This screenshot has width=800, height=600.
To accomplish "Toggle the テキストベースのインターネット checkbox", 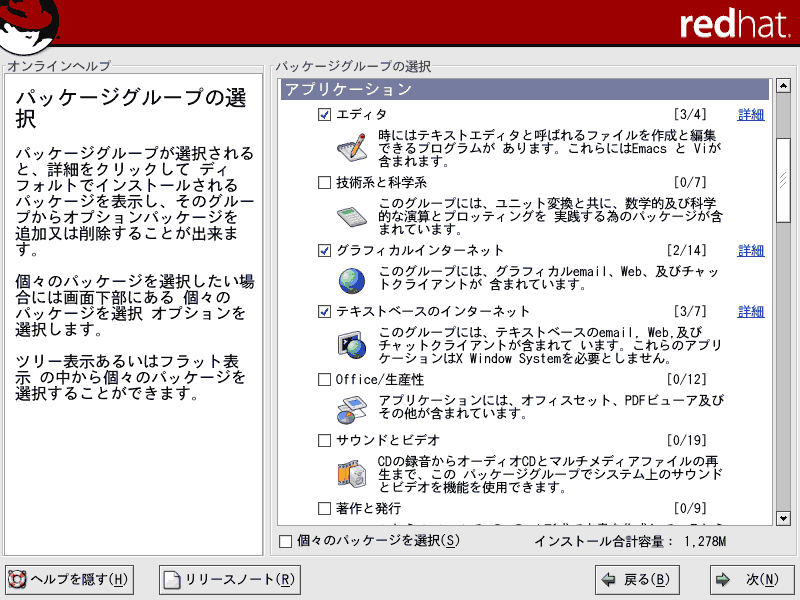I will click(x=324, y=311).
